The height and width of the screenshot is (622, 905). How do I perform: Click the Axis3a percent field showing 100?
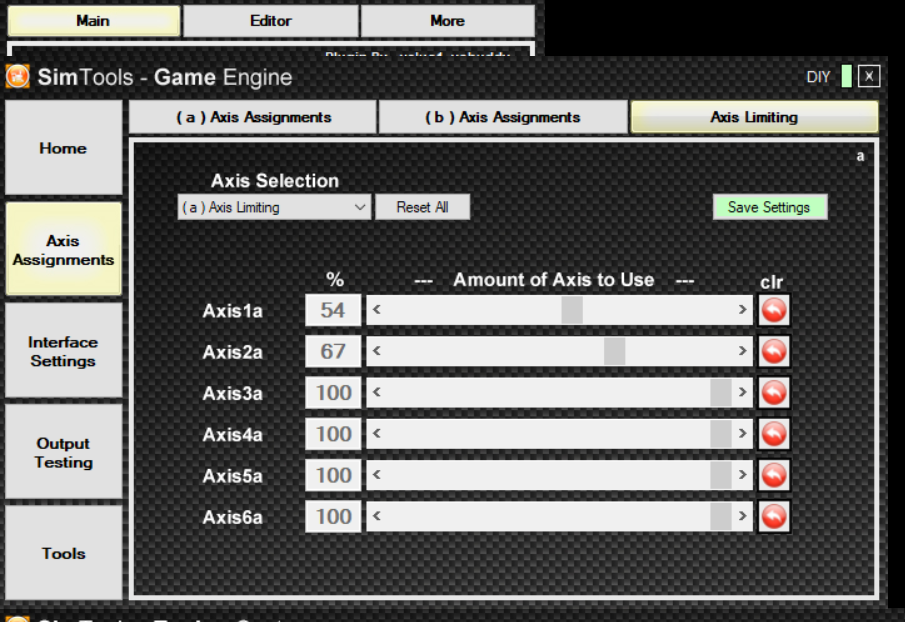pos(333,392)
